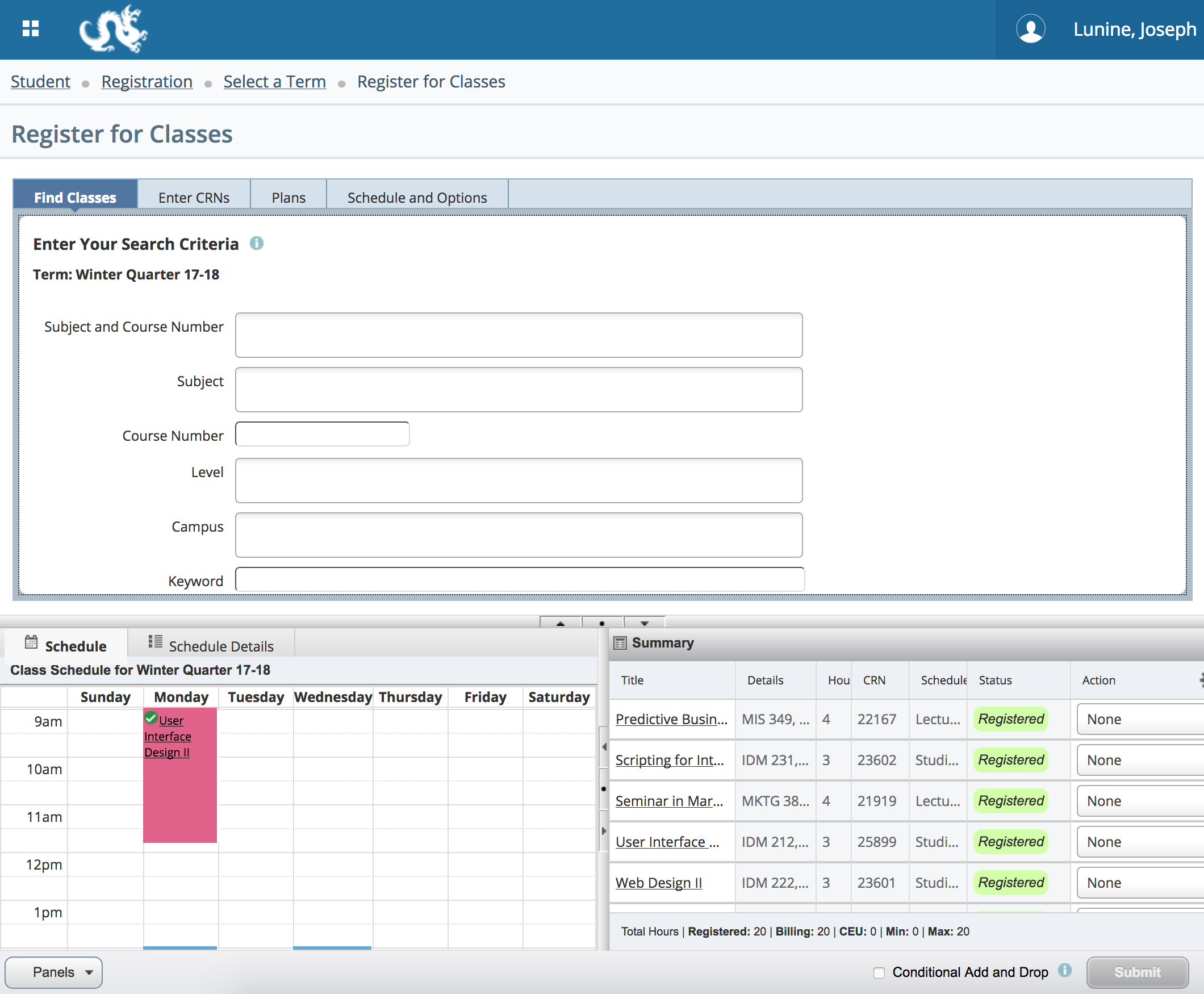Click the info icon next to Conditional Add and Drop
Image resolution: width=1204 pixels, height=994 pixels.
(x=1067, y=972)
